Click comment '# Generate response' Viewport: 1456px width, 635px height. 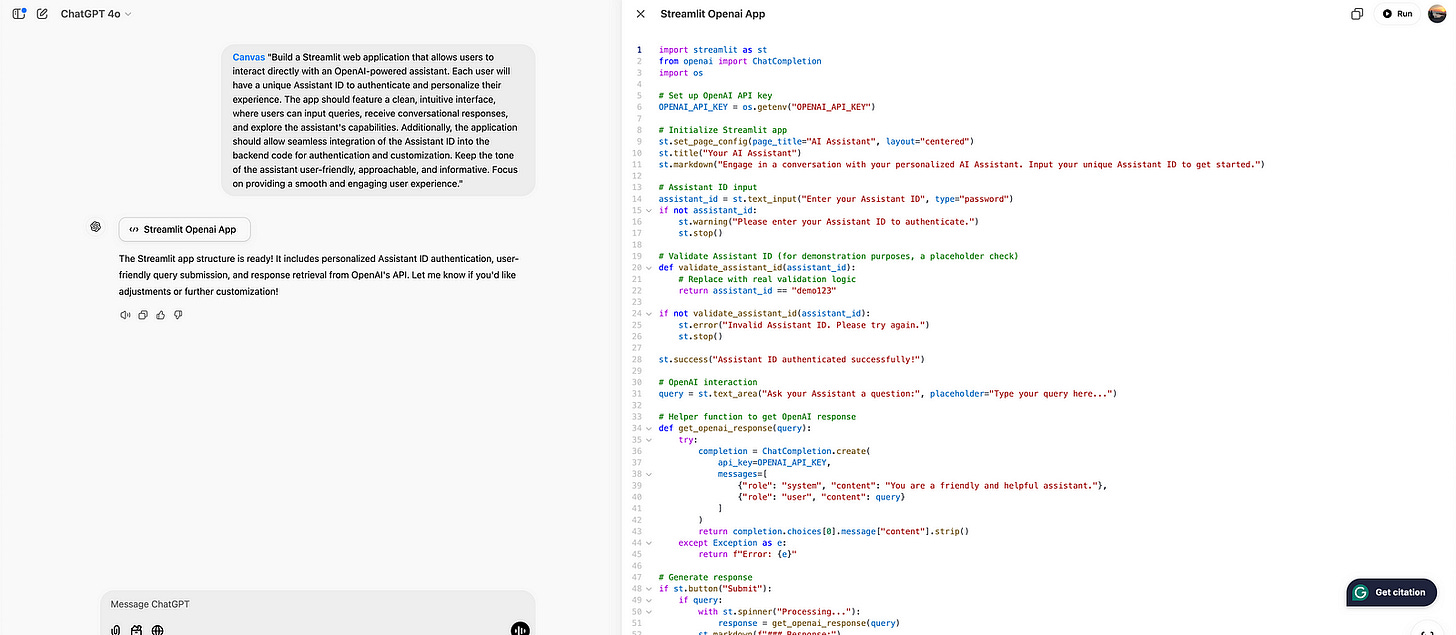coord(708,577)
